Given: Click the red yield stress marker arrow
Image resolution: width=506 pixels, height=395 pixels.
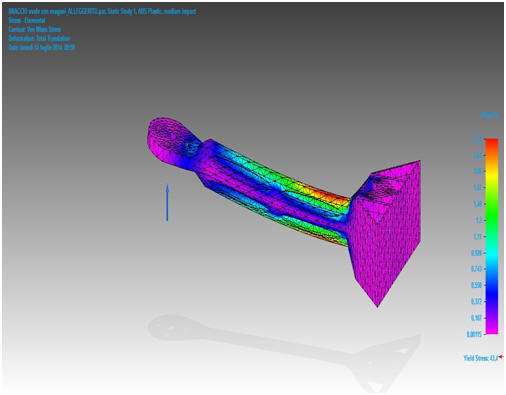Looking at the screenshot, I should [x=500, y=357].
